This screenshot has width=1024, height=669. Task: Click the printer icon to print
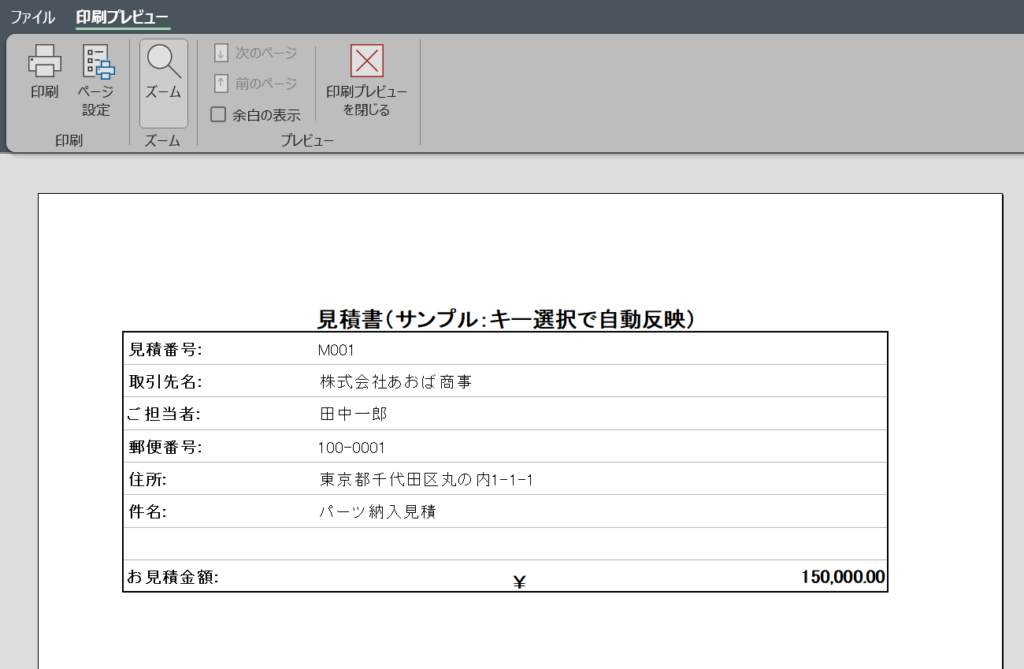pos(44,62)
